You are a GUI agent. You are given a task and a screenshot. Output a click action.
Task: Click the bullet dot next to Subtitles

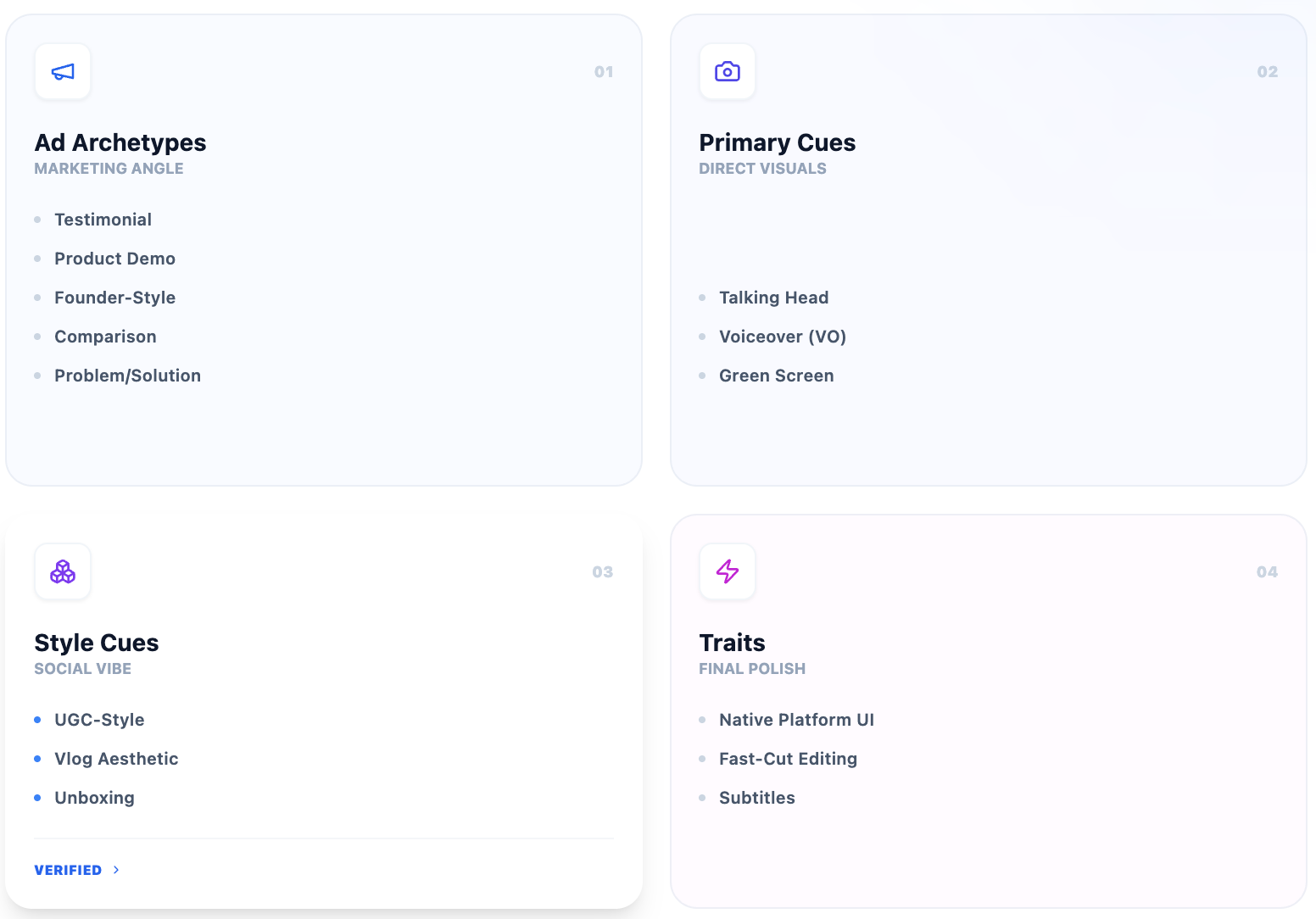click(702, 798)
